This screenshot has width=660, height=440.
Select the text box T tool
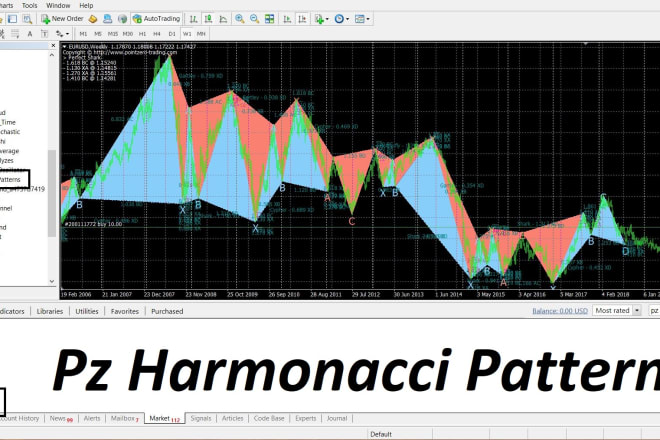click(44, 34)
